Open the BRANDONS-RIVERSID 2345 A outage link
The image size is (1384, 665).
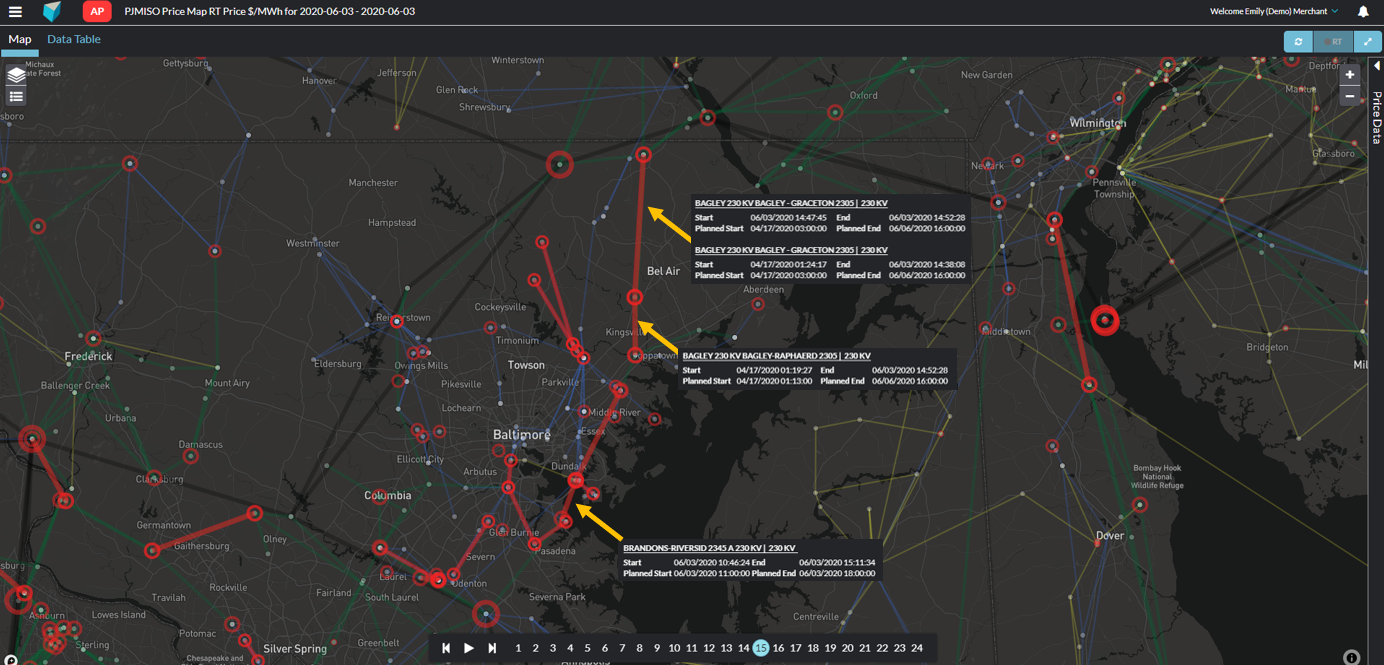pos(709,548)
